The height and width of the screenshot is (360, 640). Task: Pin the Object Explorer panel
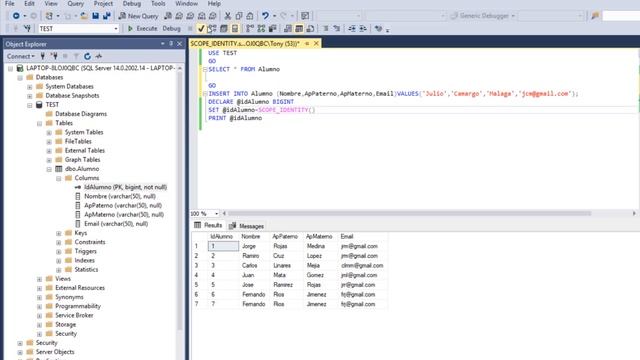point(171,44)
